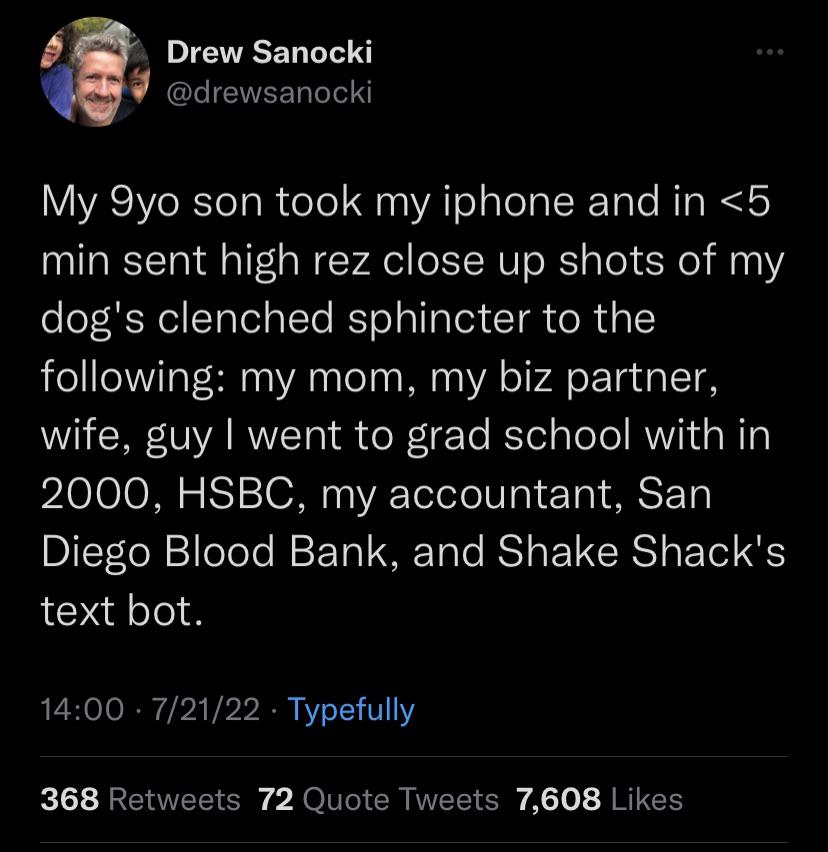Viewport: 828px width, 852px height.
Task: Click the tweet author's profile picture
Action: 89,72
